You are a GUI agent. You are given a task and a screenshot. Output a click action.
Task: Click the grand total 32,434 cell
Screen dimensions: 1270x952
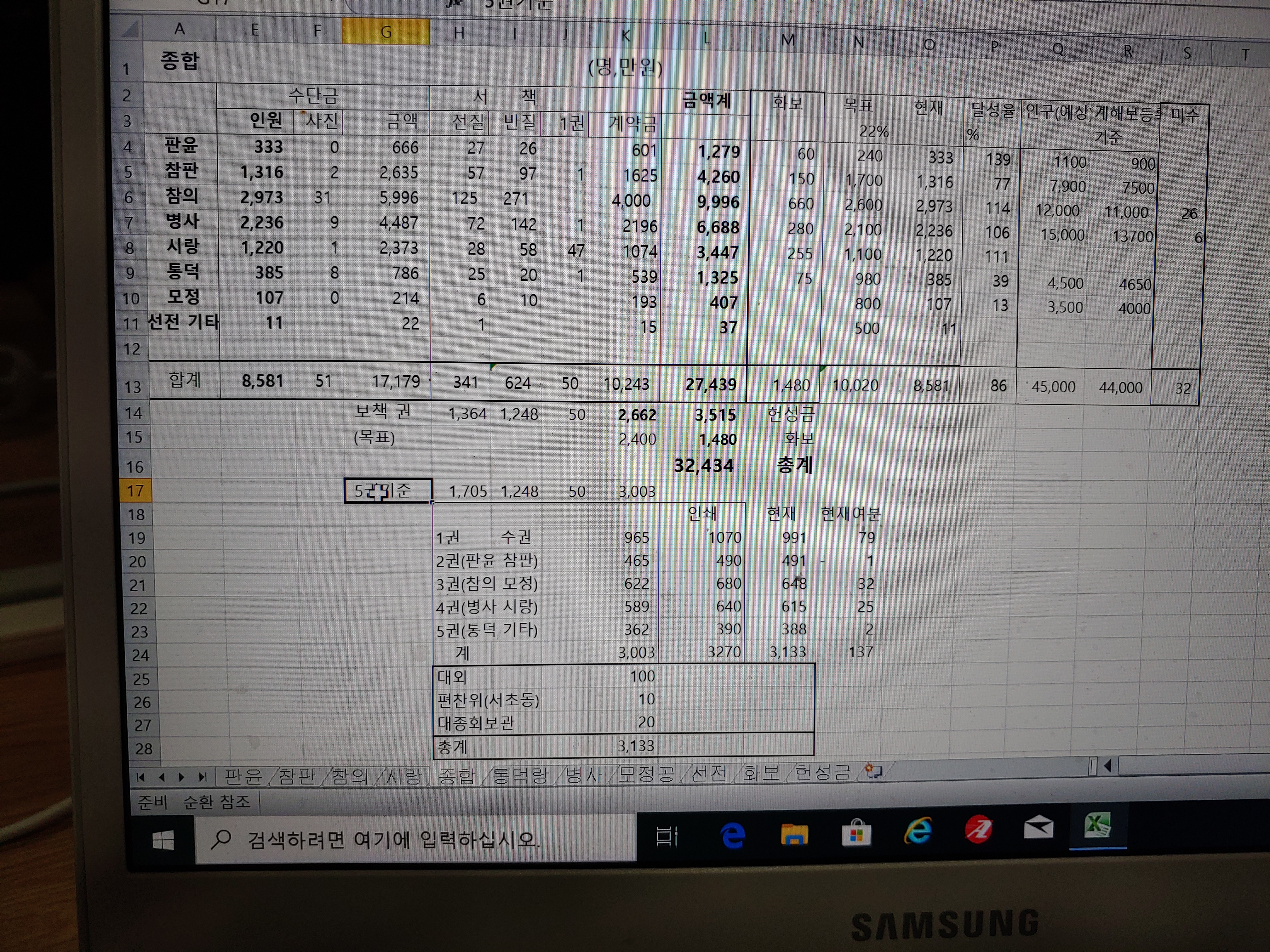pyautogui.click(x=704, y=465)
